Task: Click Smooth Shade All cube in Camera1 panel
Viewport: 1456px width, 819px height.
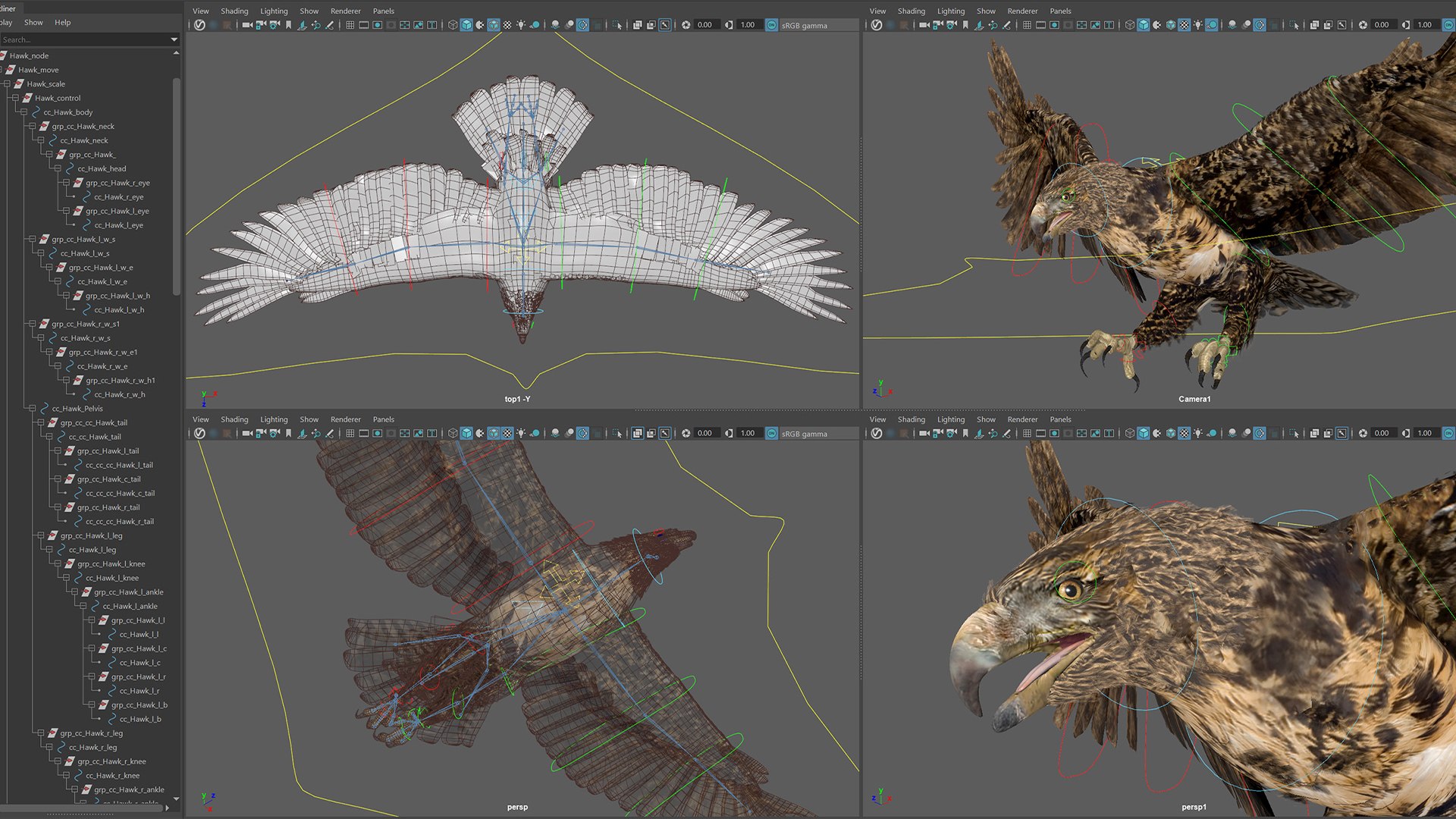Action: click(1144, 25)
